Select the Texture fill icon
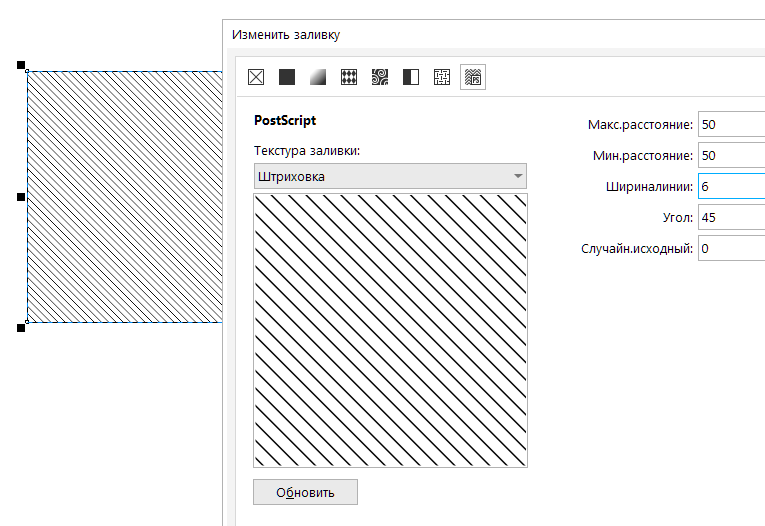 442,77
